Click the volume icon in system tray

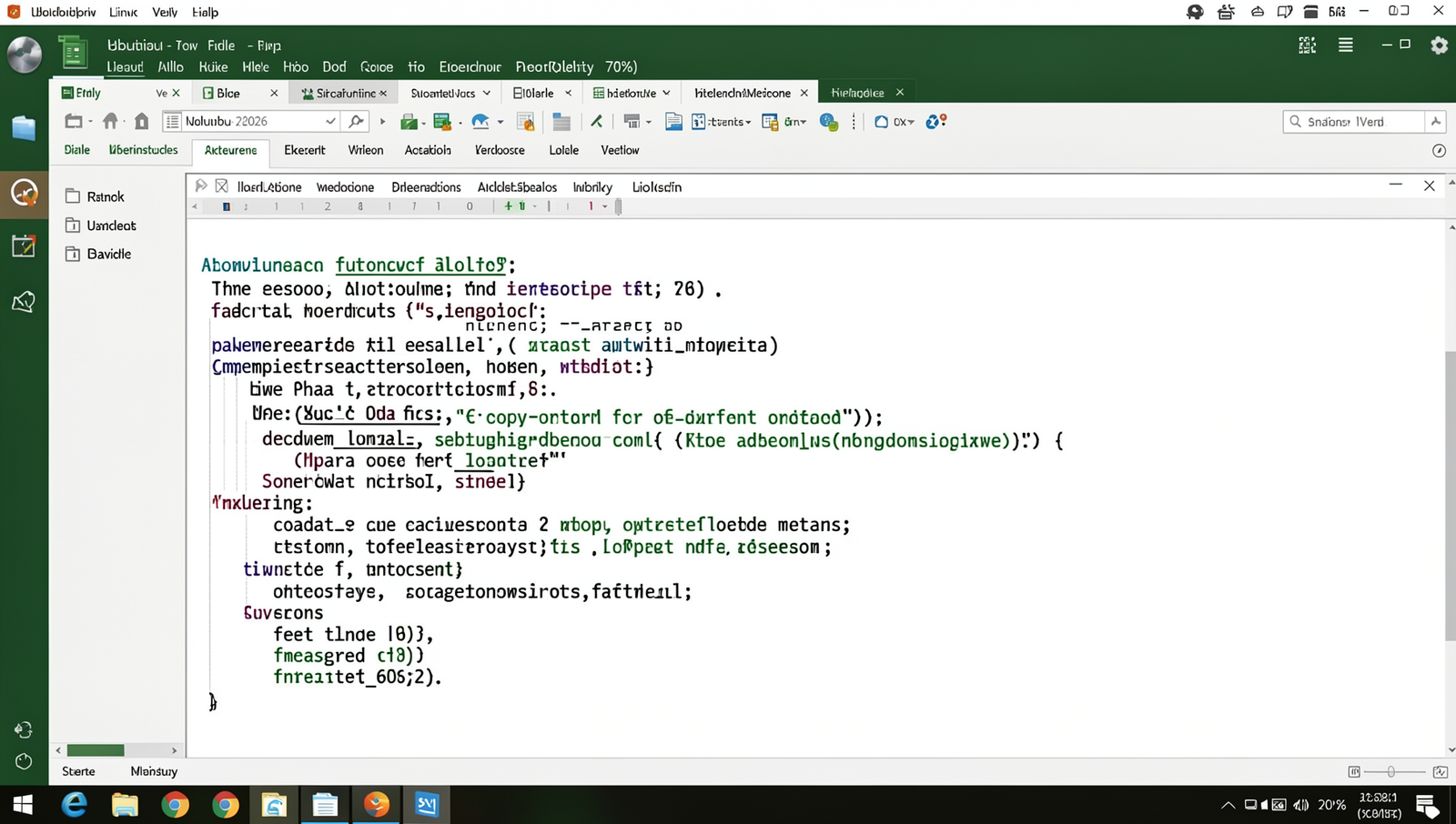[1301, 805]
